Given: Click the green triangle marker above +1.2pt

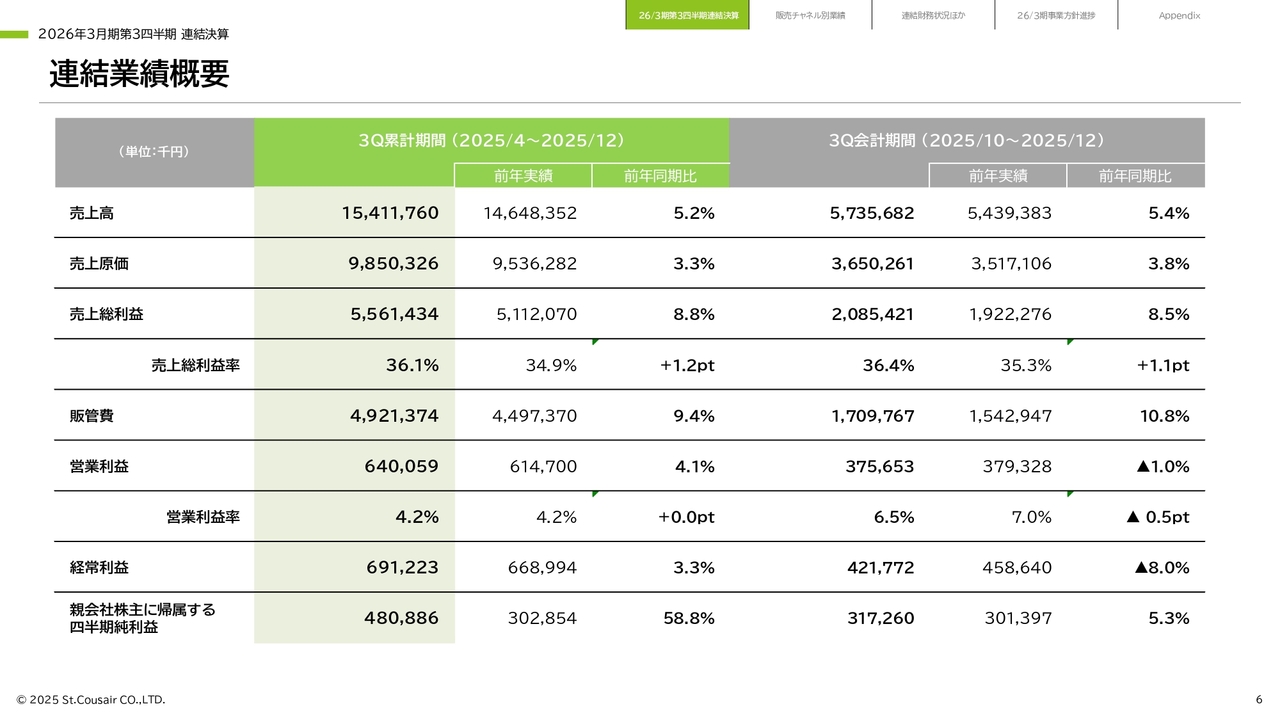Looking at the screenshot, I should click(x=595, y=342).
